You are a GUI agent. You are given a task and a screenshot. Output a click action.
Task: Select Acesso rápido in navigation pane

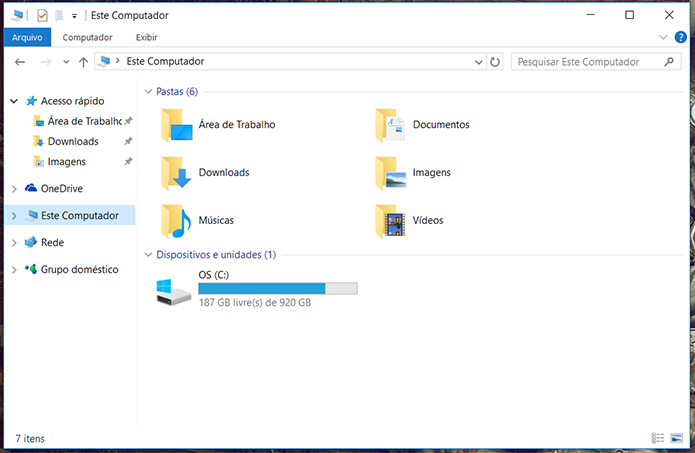point(72,101)
